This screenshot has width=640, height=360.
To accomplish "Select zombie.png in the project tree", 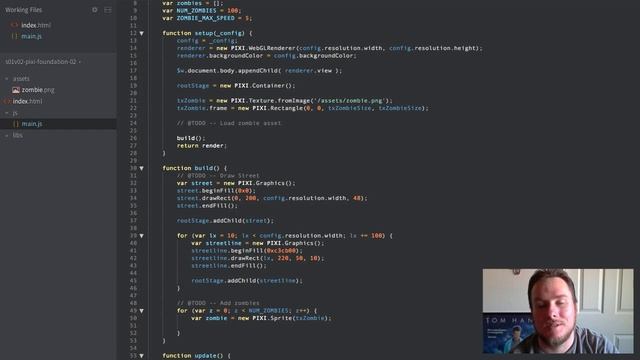I will 38,90.
